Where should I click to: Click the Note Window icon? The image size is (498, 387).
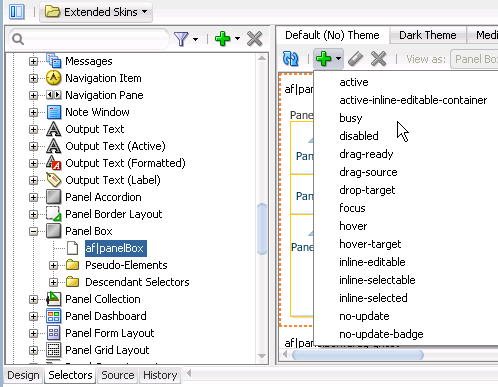(x=53, y=112)
